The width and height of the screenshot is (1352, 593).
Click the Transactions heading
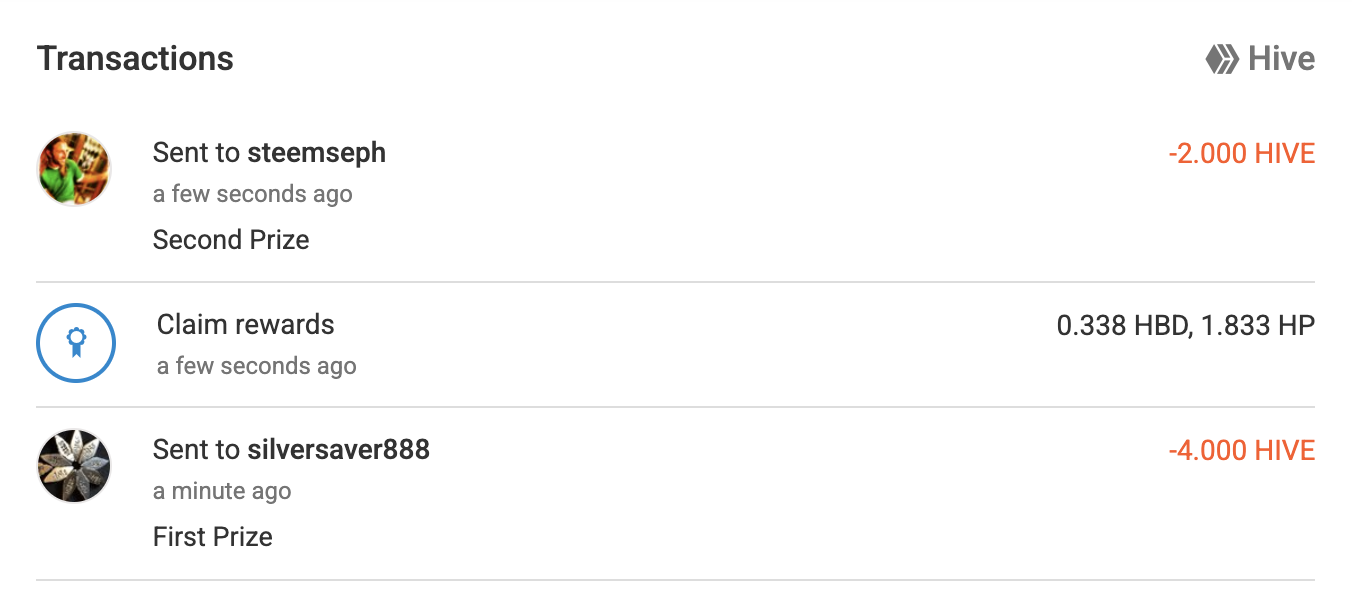tap(135, 59)
